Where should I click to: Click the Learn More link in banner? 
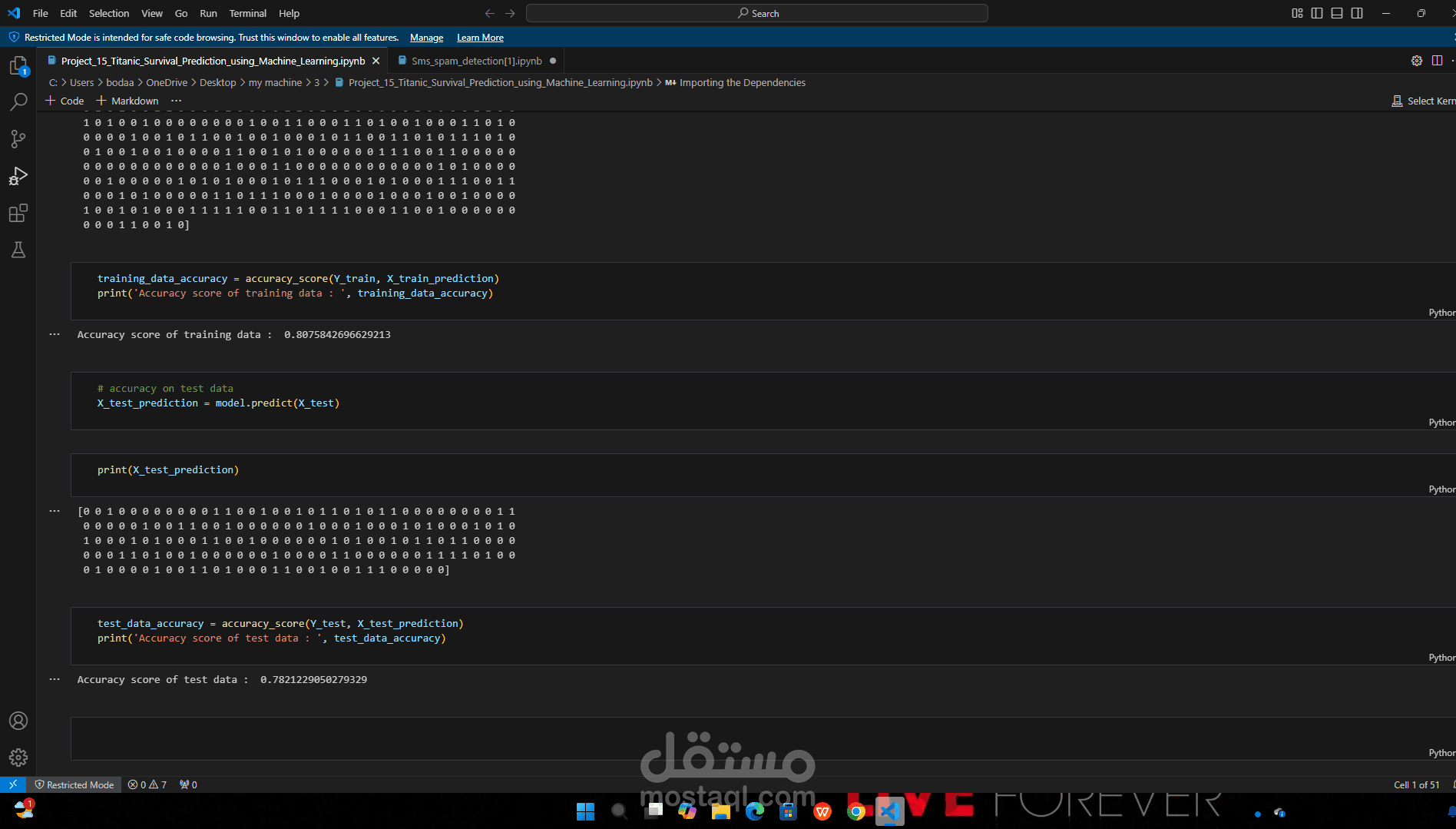pyautogui.click(x=480, y=38)
